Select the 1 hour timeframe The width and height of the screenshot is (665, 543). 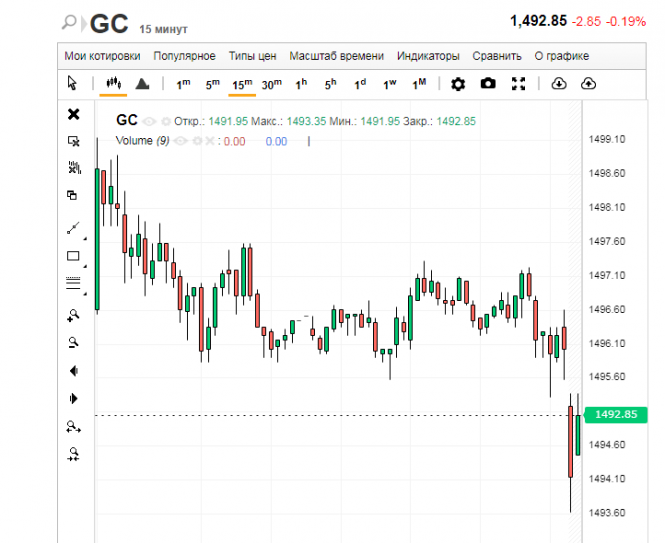click(x=301, y=84)
